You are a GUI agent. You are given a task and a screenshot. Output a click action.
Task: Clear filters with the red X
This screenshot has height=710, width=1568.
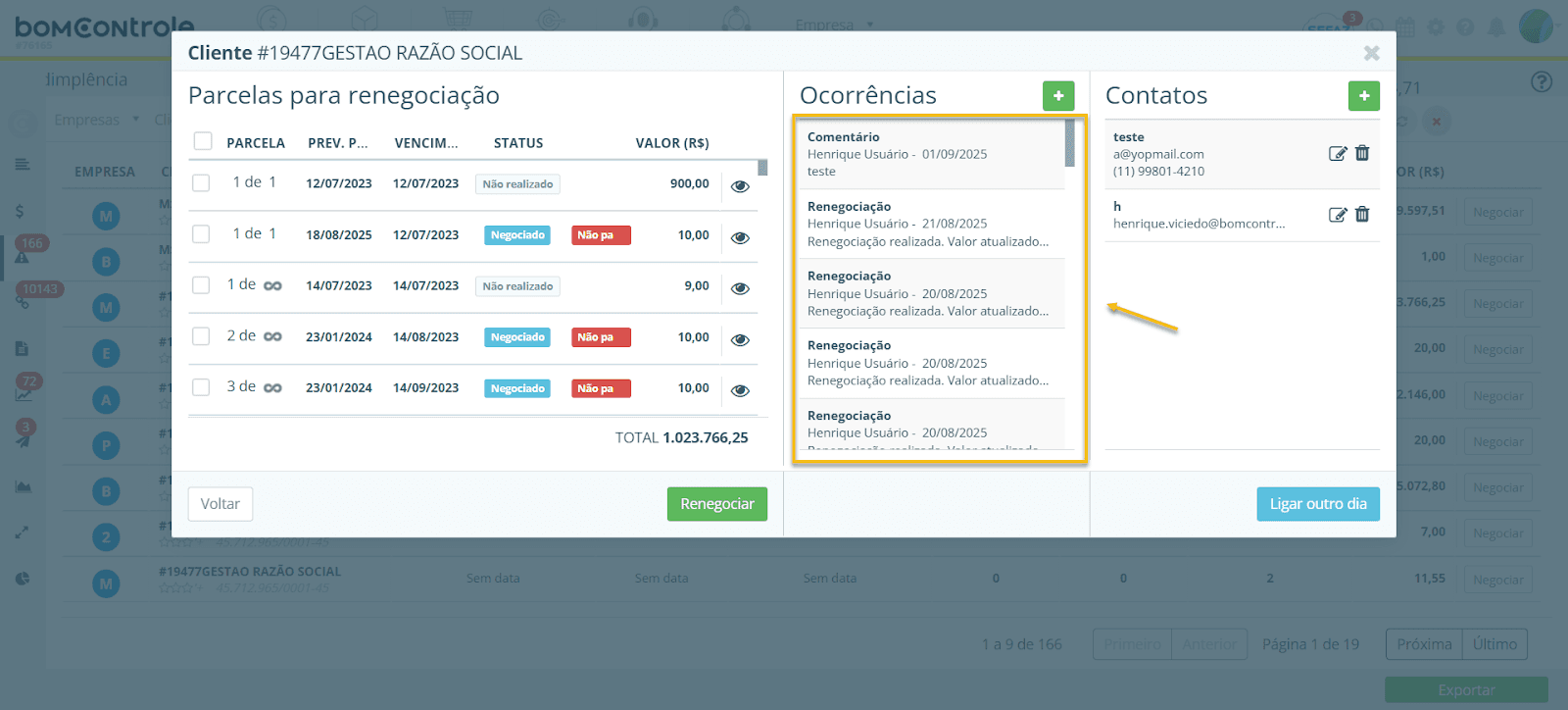(1436, 122)
